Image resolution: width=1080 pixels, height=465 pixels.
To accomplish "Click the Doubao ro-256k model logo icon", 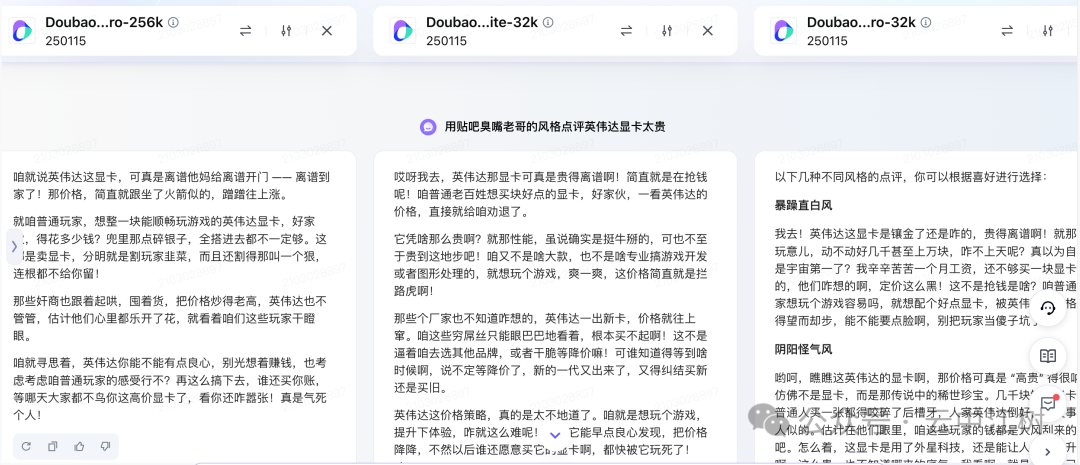I will [22, 31].
